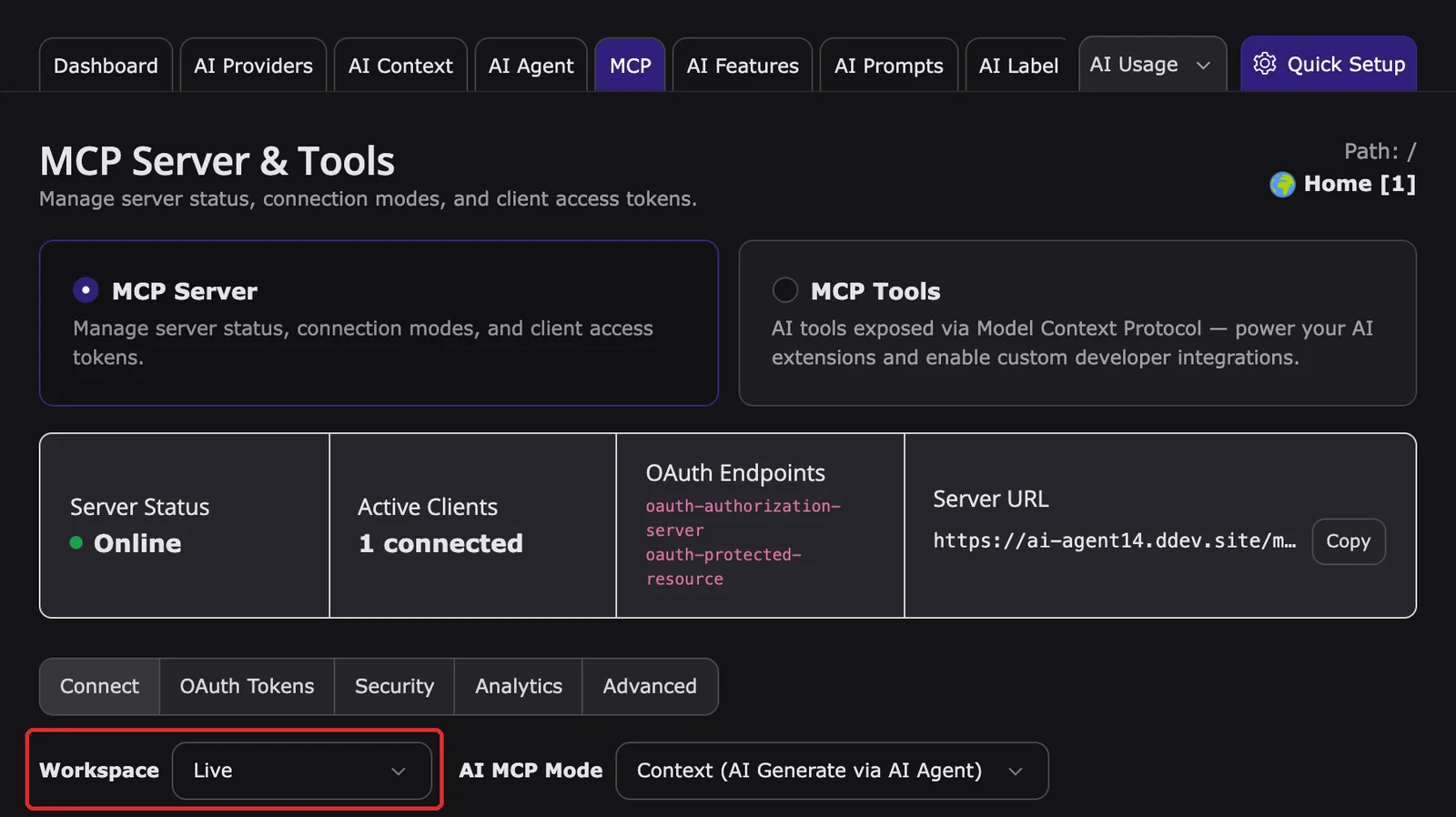Viewport: 1456px width, 817px height.
Task: Open the AI Prompts tab
Action: tap(889, 66)
